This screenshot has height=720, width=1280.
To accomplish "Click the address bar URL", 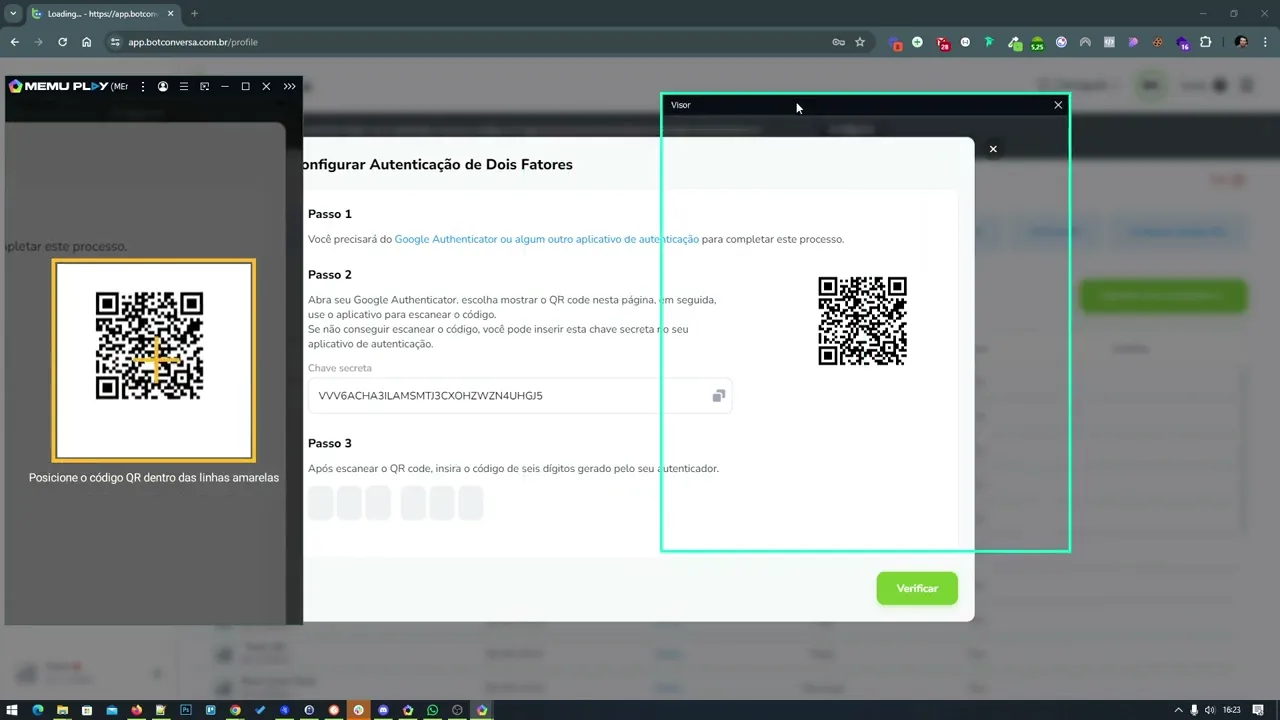I will pyautogui.click(x=193, y=42).
